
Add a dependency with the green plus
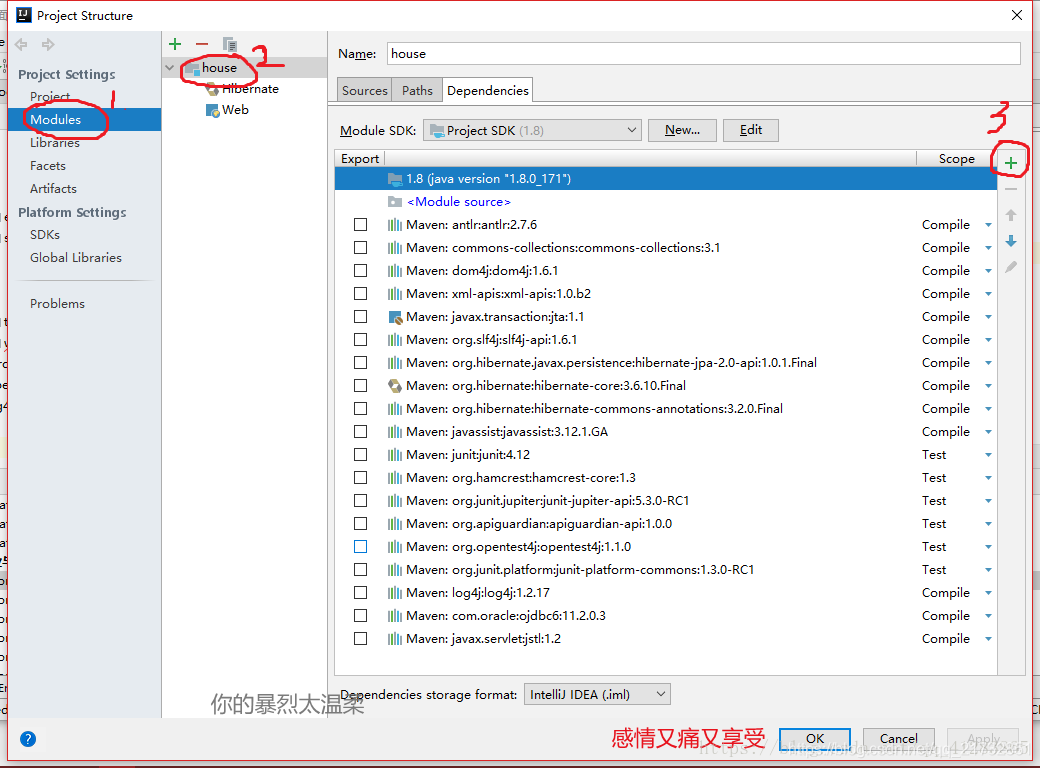[1011, 162]
